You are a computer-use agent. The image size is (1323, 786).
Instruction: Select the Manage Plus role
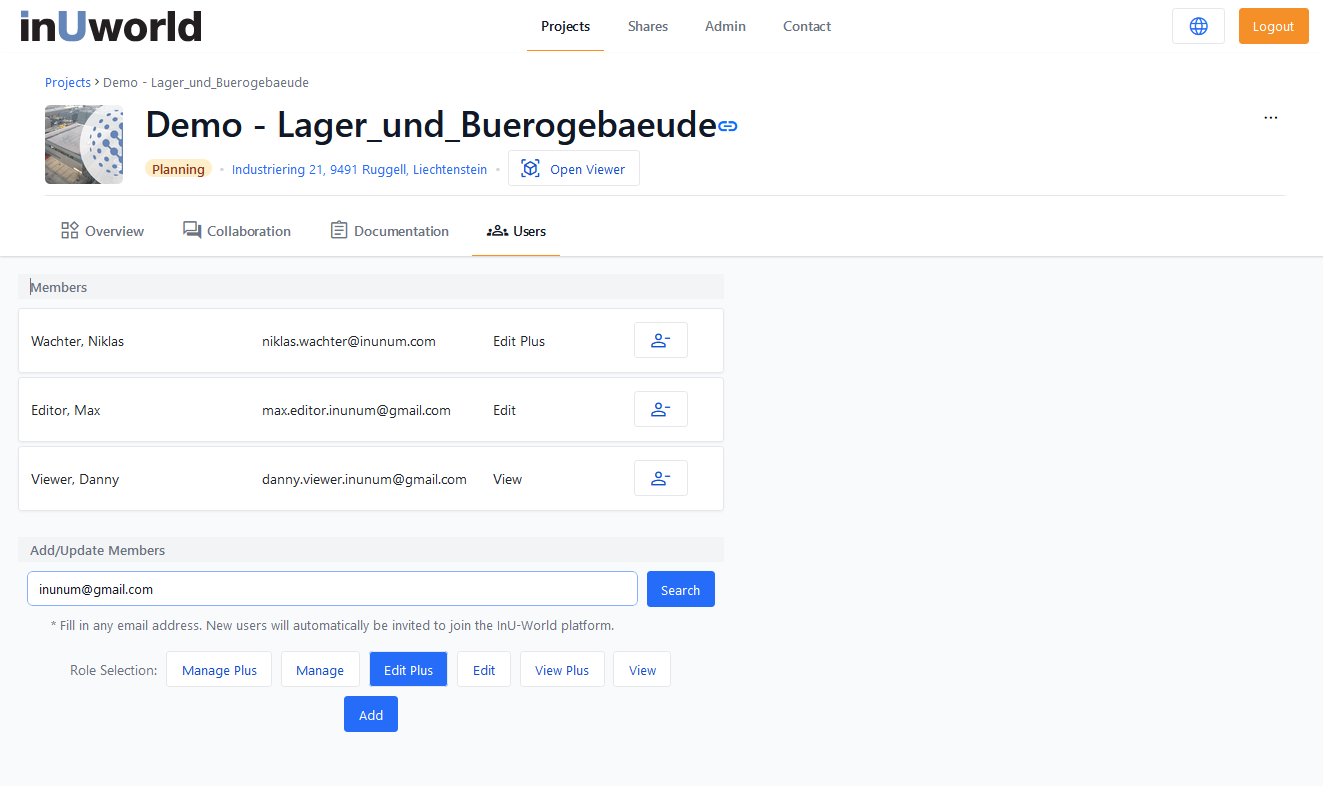coord(219,670)
